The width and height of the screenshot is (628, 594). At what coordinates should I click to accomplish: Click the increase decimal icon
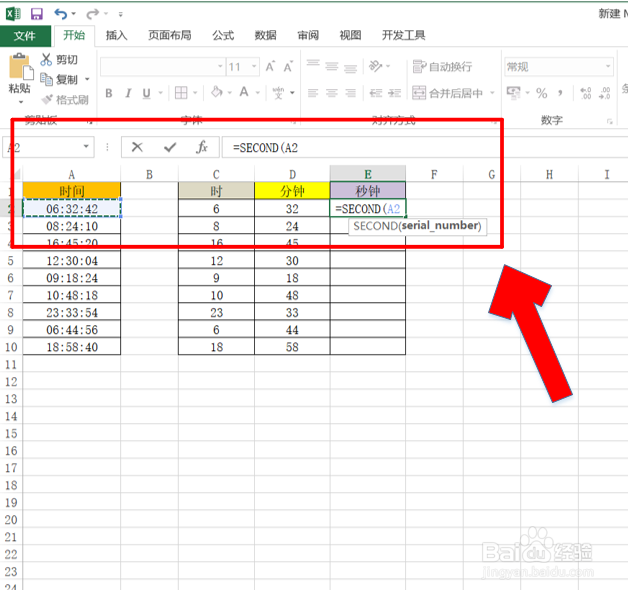click(586, 93)
